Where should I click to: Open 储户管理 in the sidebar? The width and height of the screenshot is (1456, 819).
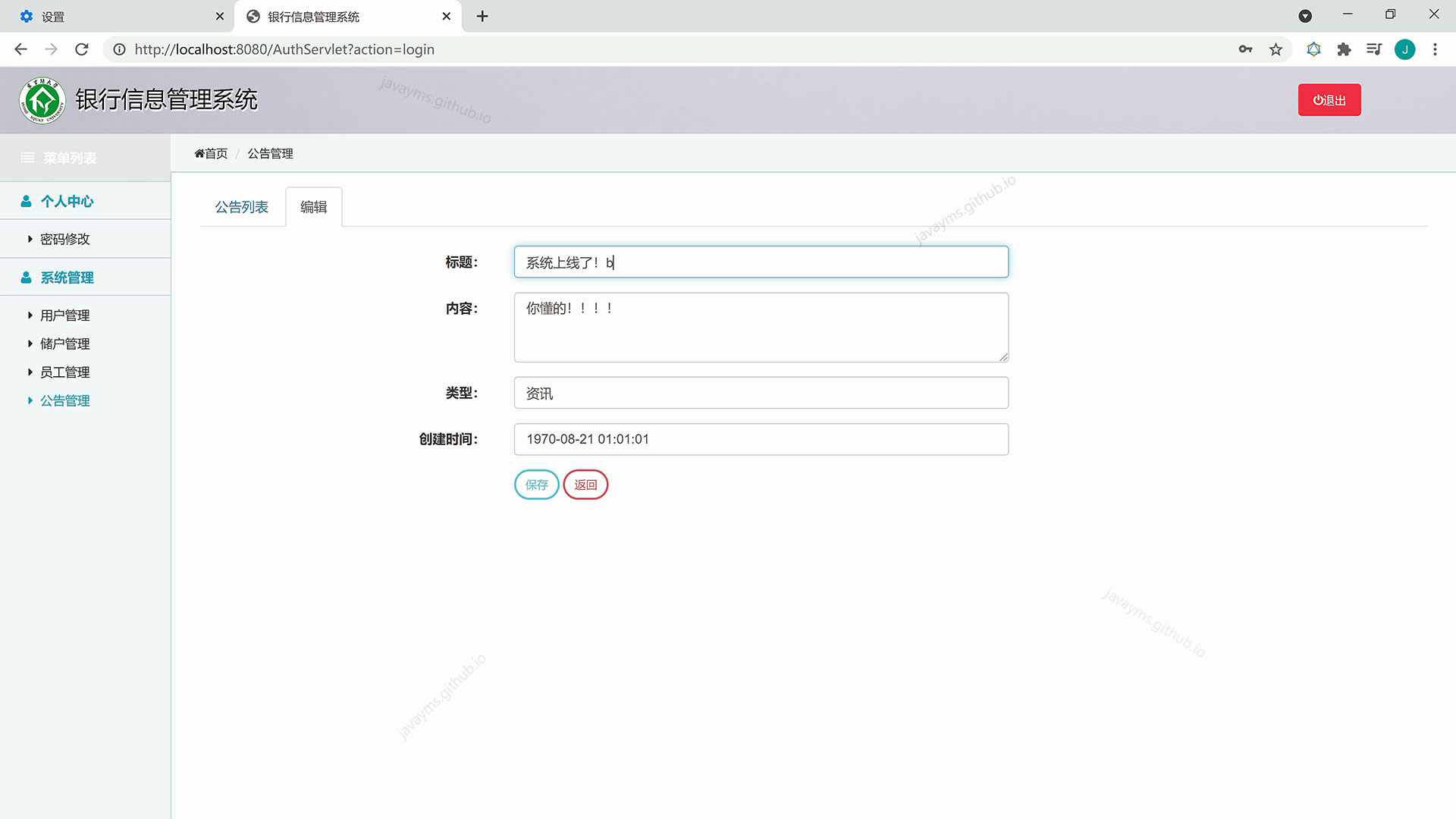click(x=64, y=344)
